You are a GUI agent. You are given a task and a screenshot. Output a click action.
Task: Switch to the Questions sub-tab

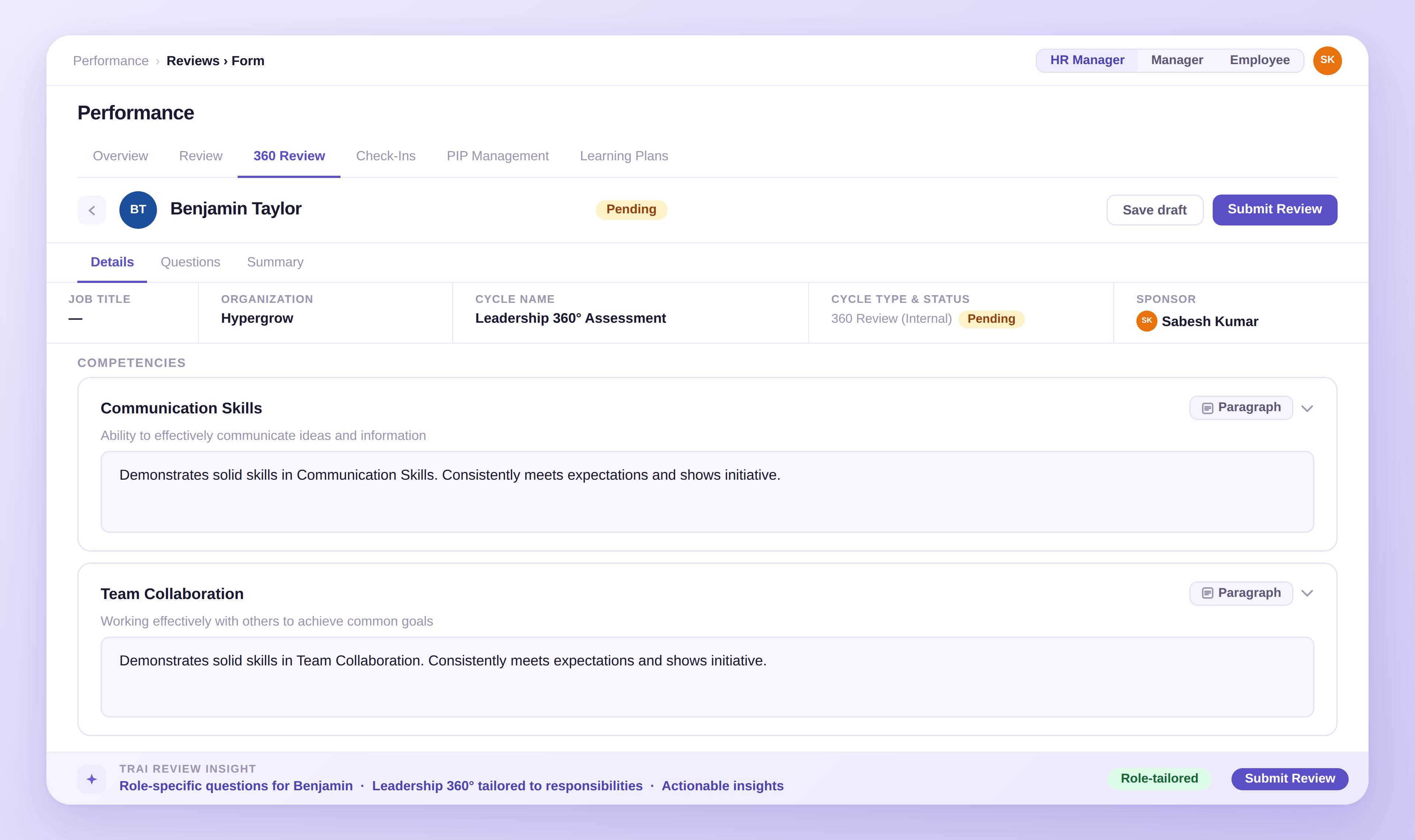point(190,262)
